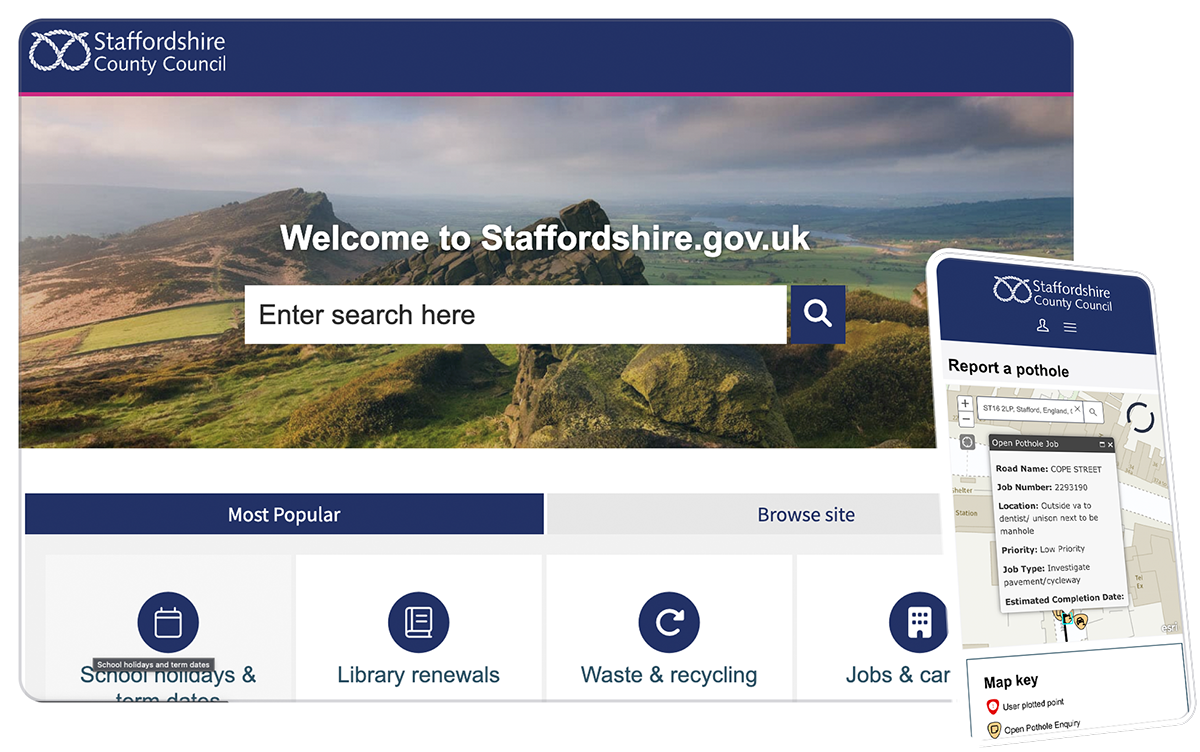
Task: Click the Staffordshire County Council desktop logo
Action: pos(128,52)
